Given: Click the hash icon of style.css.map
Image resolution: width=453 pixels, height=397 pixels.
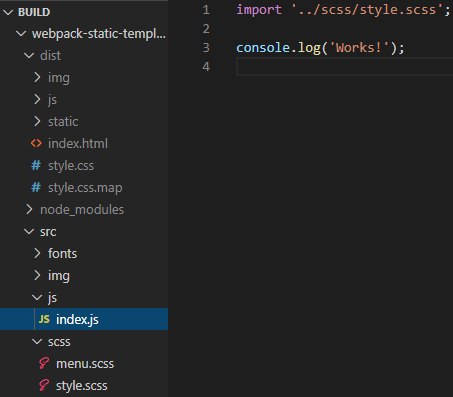Looking at the screenshot, I should click(x=36, y=187).
